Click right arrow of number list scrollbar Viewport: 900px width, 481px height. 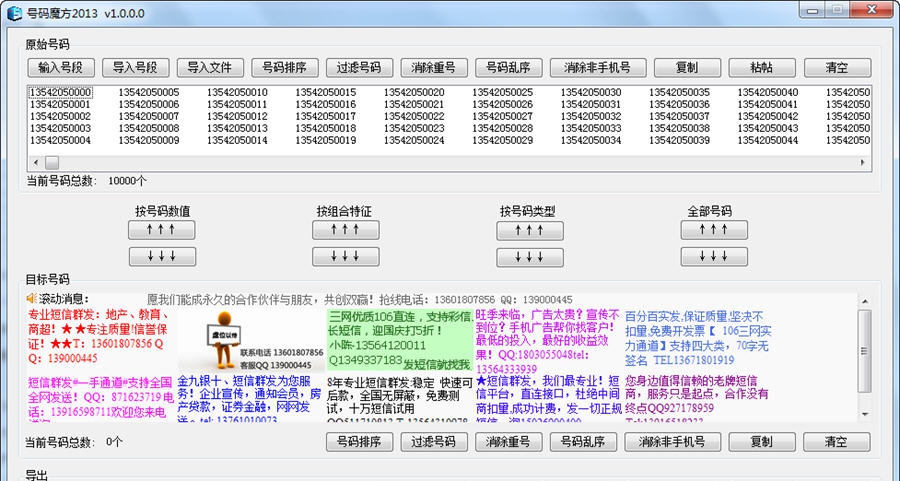tap(862, 163)
